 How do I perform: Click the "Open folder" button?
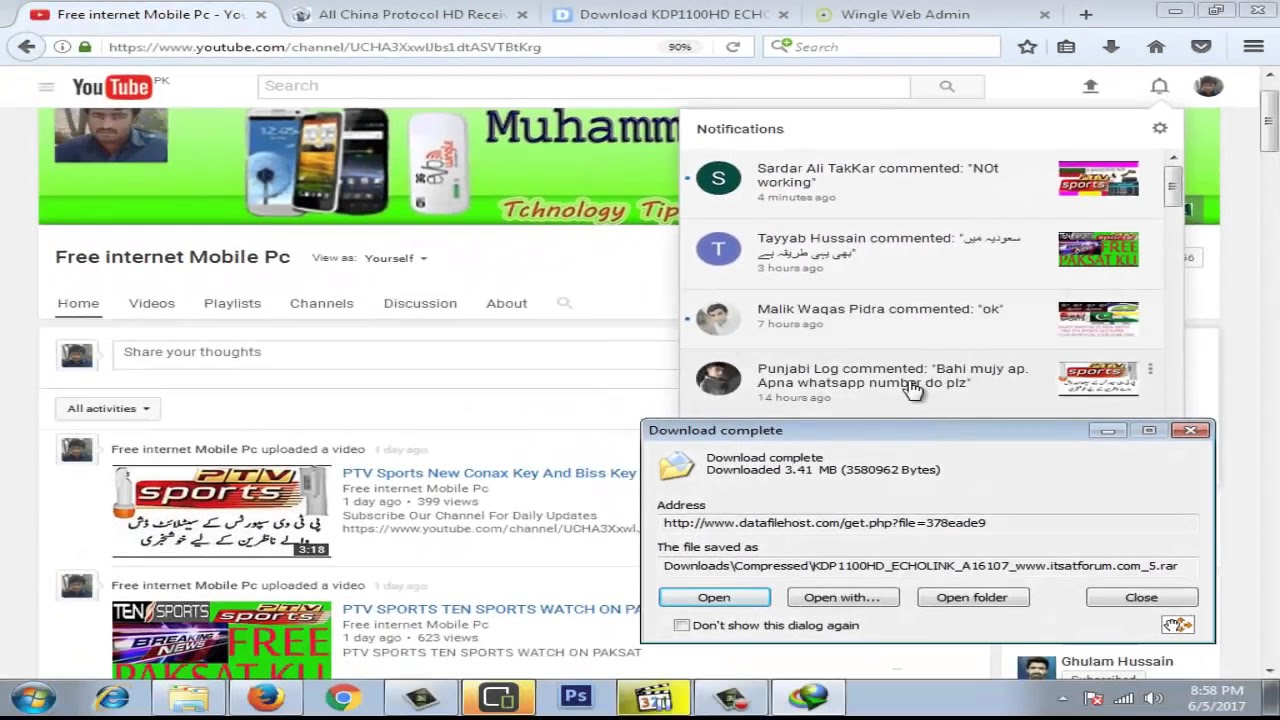click(972, 597)
